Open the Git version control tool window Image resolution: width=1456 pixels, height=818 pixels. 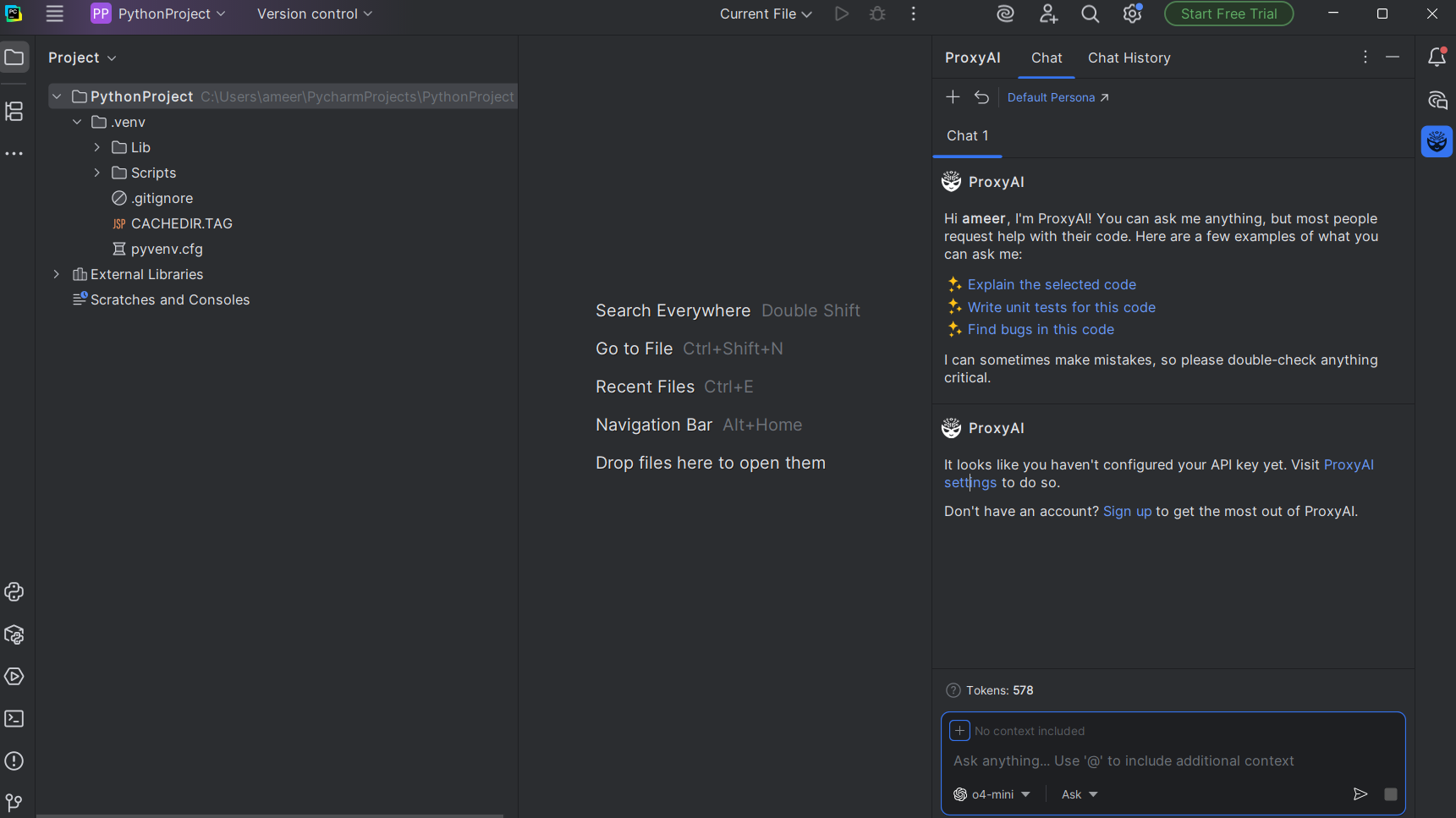(x=14, y=802)
